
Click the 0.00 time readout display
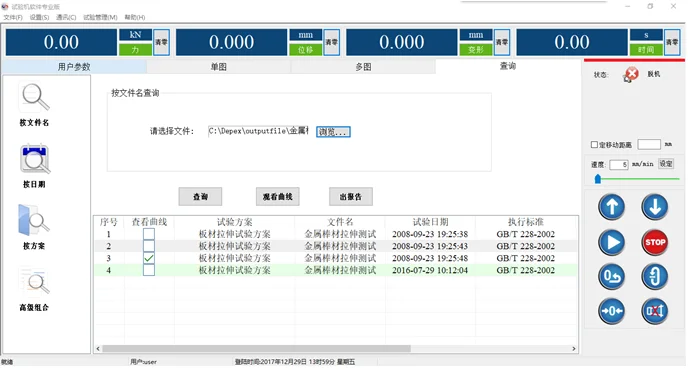click(572, 42)
